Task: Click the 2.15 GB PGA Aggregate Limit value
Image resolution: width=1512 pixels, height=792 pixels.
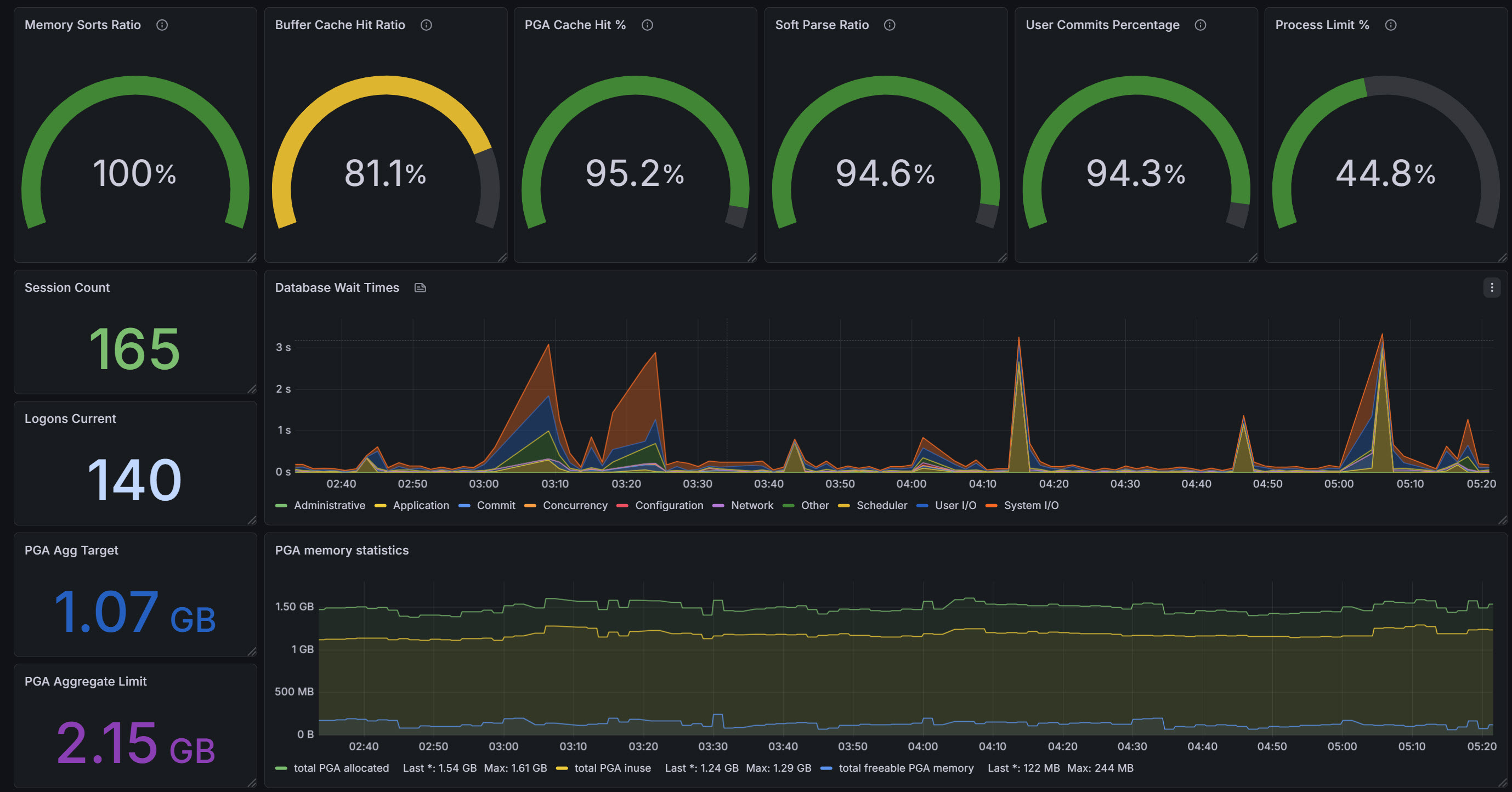Action: coord(135,743)
